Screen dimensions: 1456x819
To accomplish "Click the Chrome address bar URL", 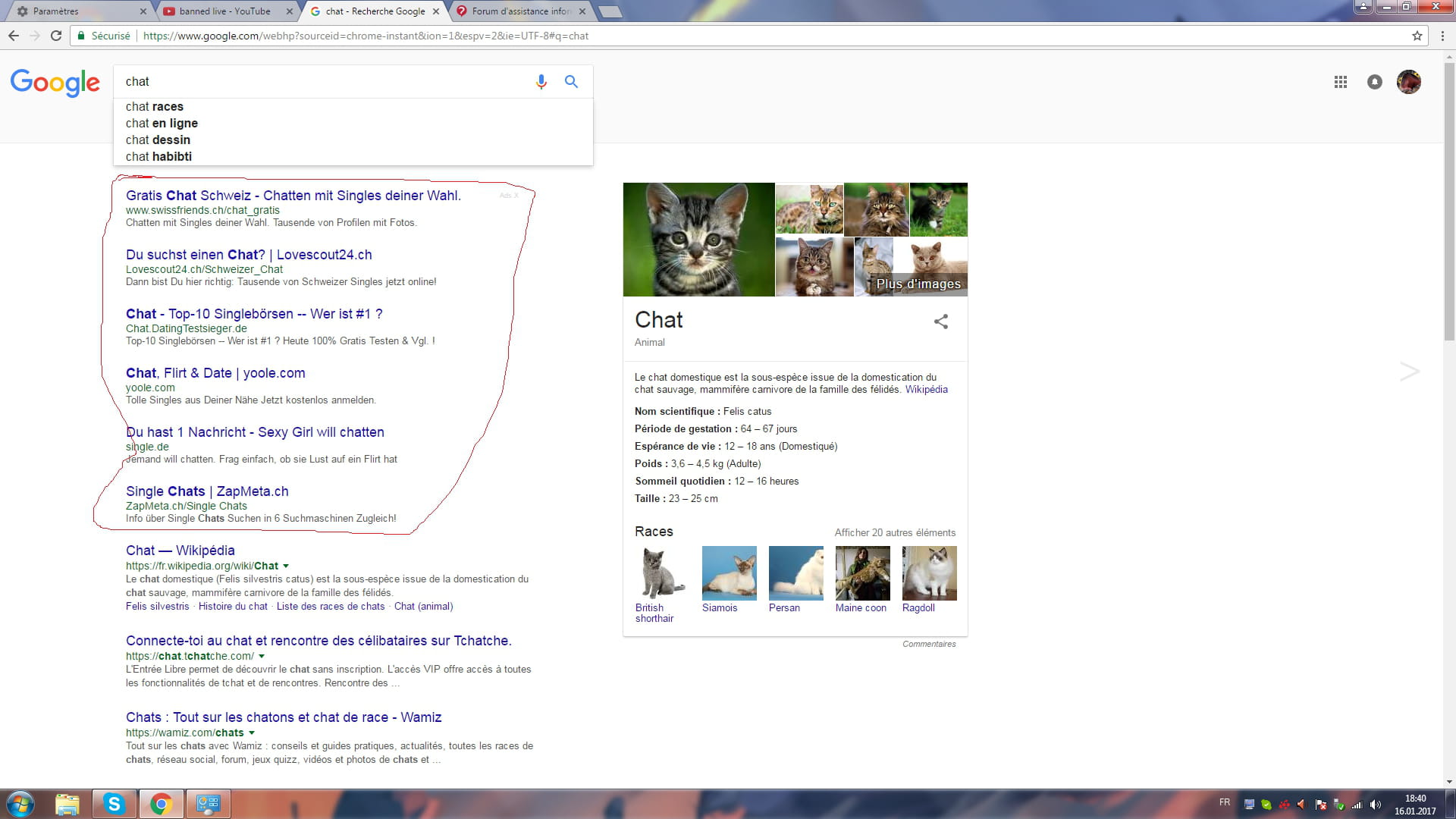I will [366, 36].
